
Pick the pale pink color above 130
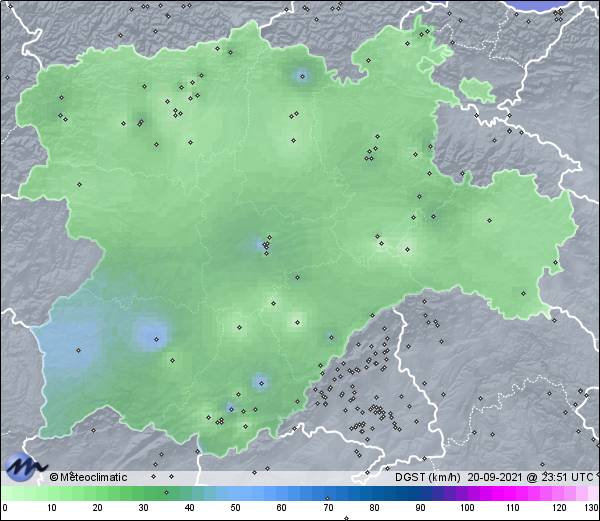[x=593, y=493]
